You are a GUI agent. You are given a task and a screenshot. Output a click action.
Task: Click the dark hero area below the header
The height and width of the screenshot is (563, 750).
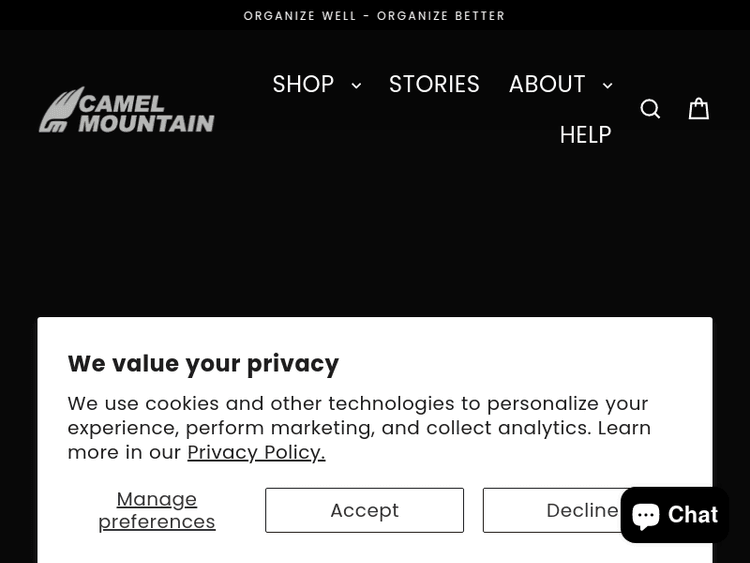tap(375, 240)
